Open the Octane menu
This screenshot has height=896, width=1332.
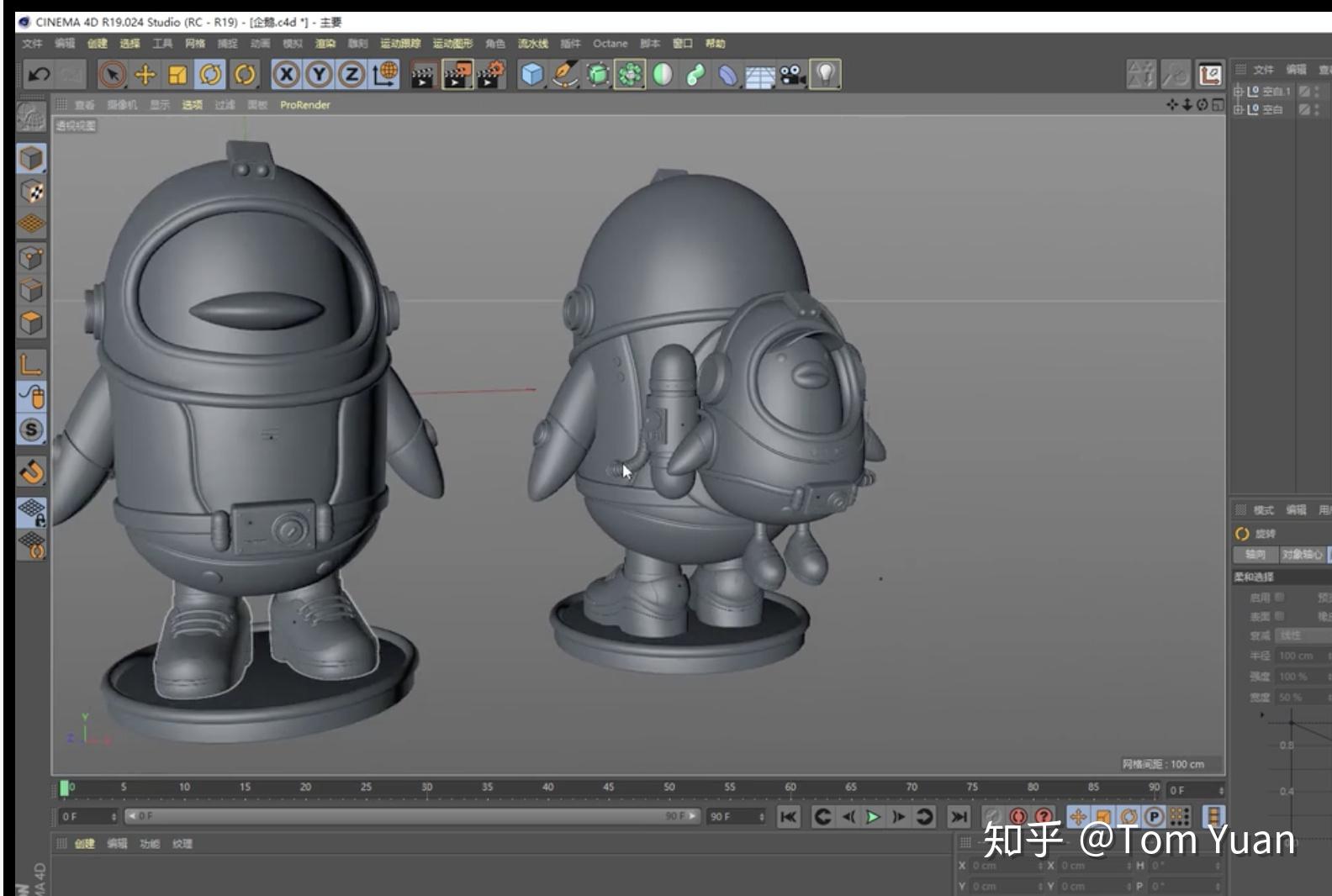coord(610,44)
